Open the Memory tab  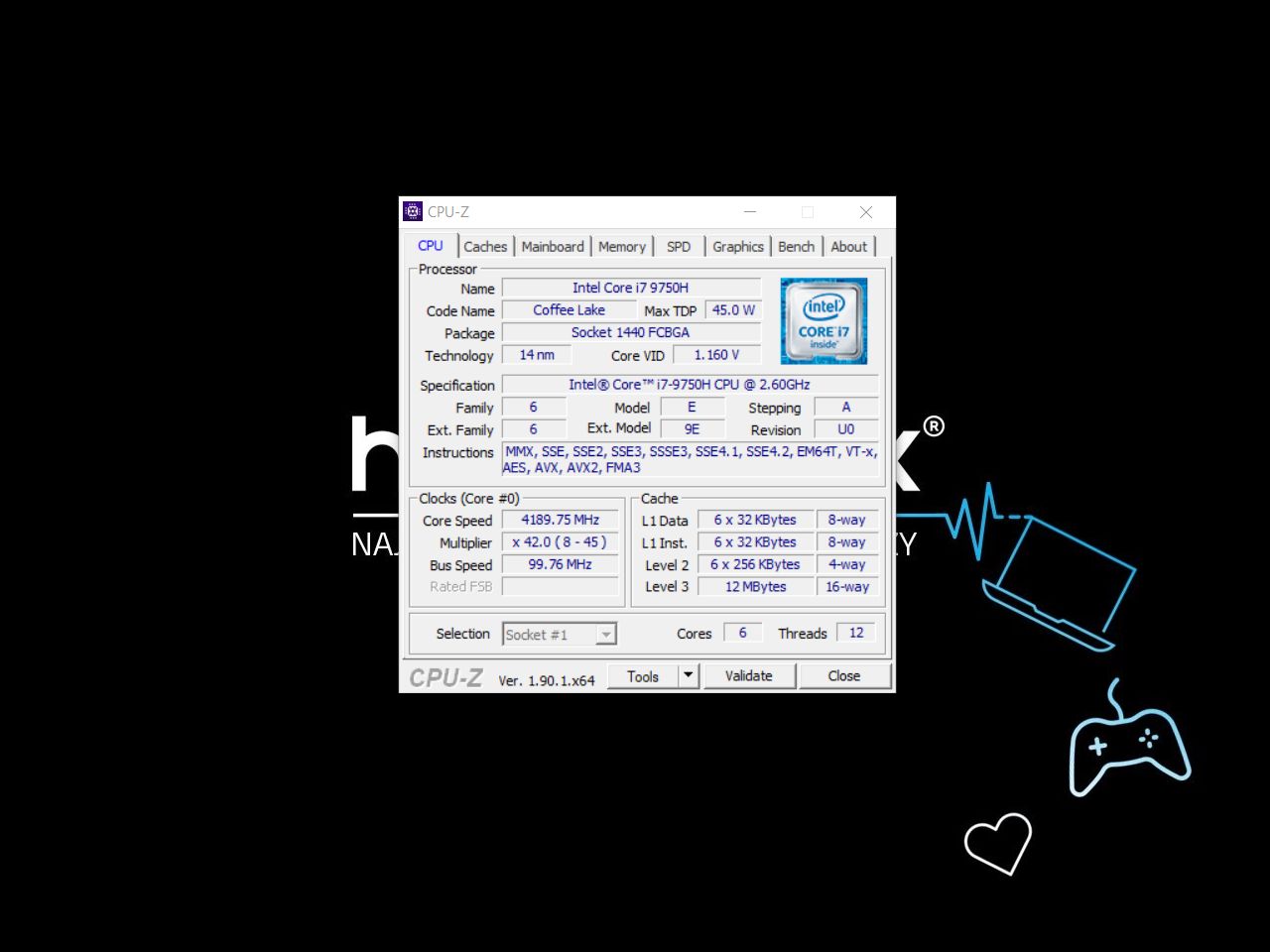622,247
